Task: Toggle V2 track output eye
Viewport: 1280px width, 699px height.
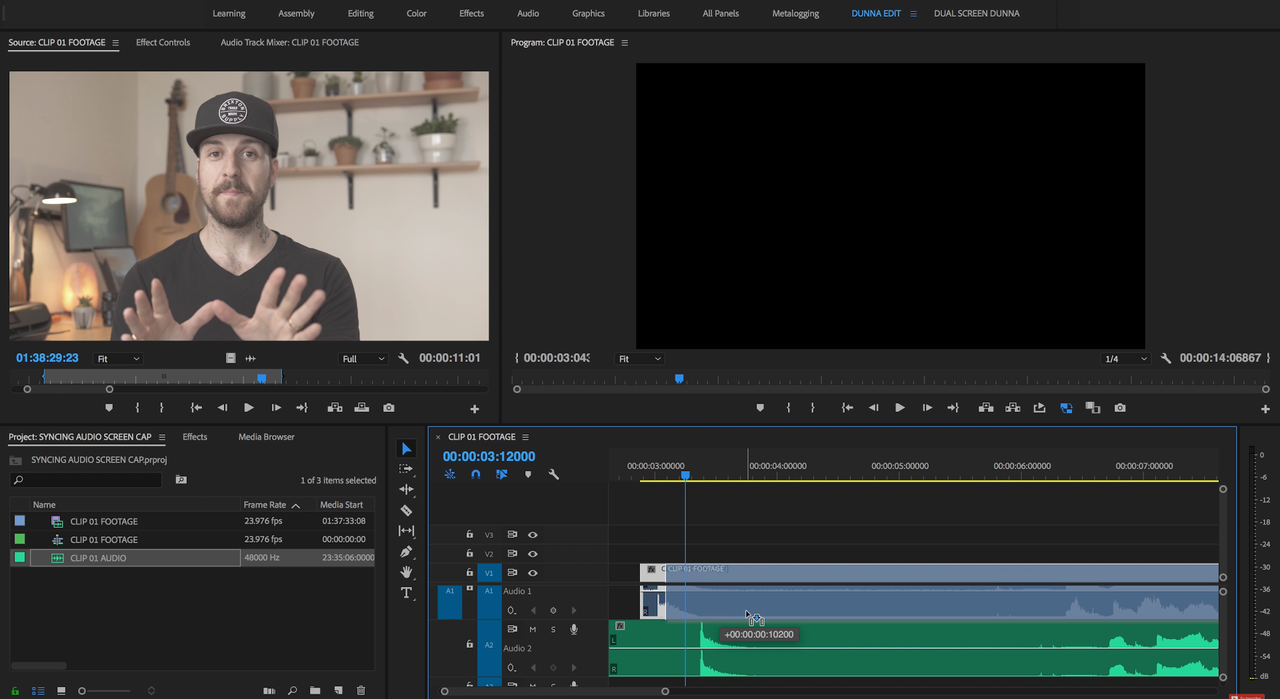Action: tap(532, 554)
